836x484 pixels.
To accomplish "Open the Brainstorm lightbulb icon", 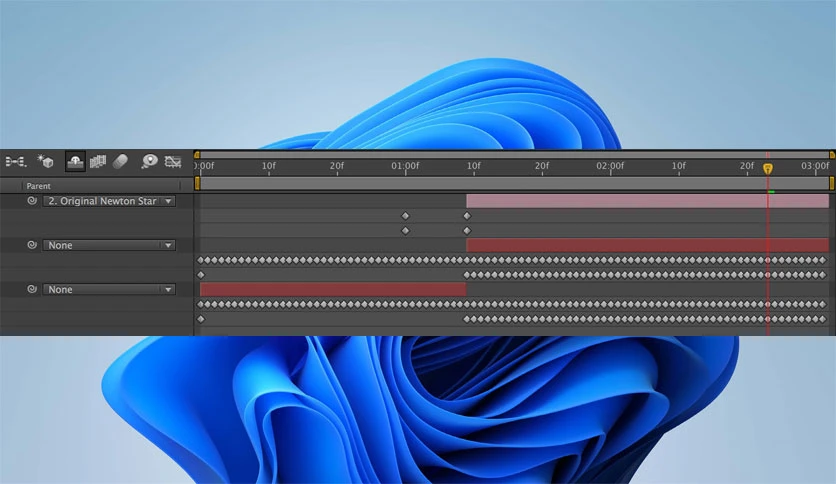I will tap(149, 161).
